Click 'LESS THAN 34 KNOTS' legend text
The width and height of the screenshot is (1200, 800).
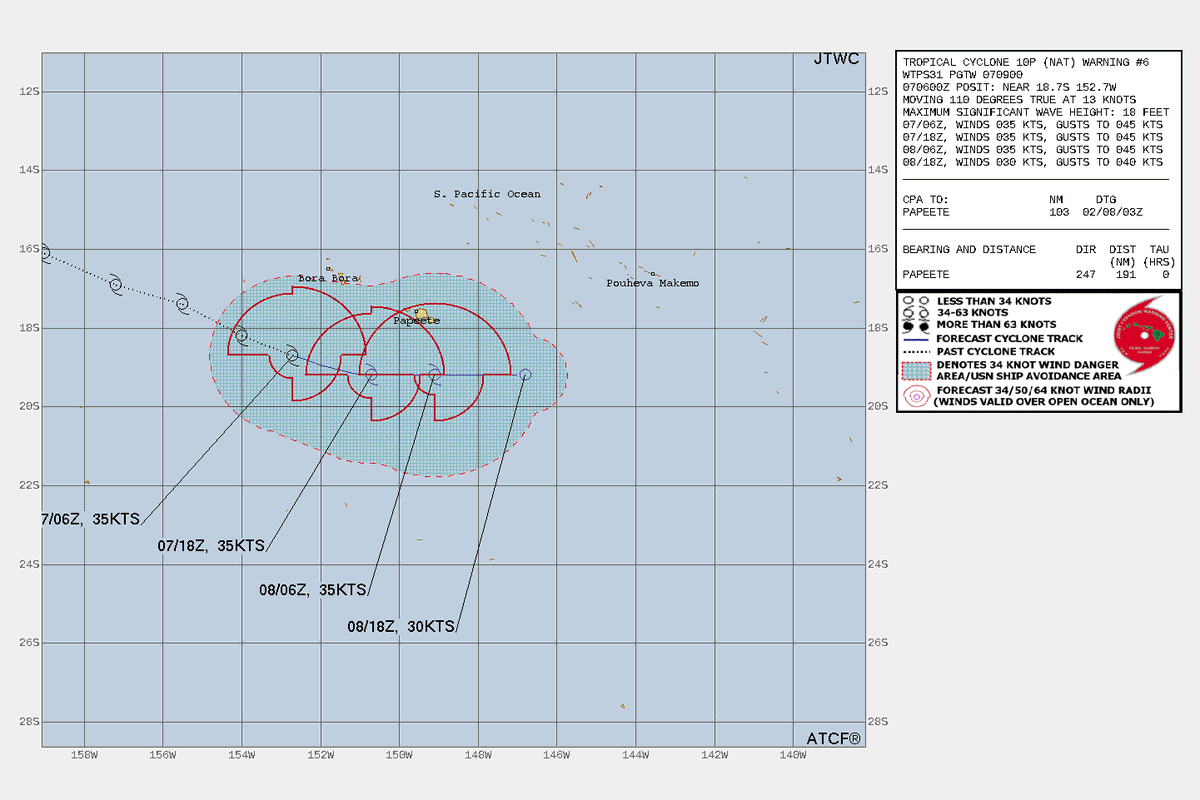click(x=995, y=301)
